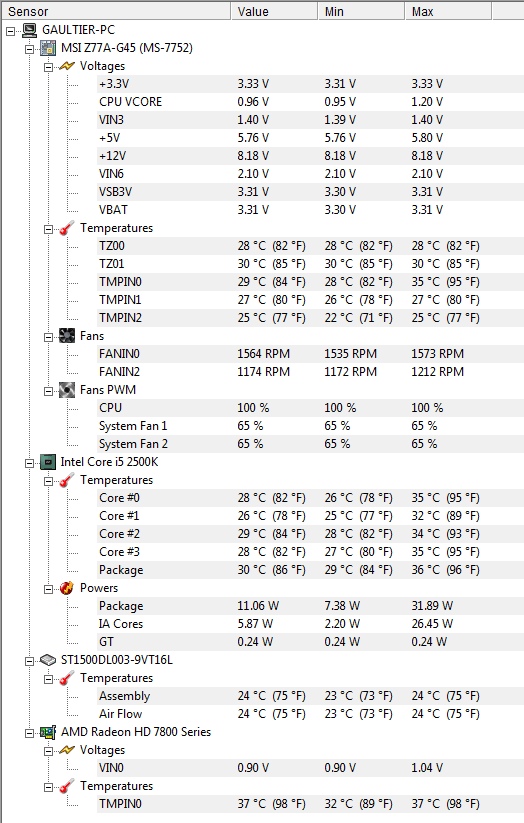Collapse the GAULTIER-PC root node

pos(11,31)
